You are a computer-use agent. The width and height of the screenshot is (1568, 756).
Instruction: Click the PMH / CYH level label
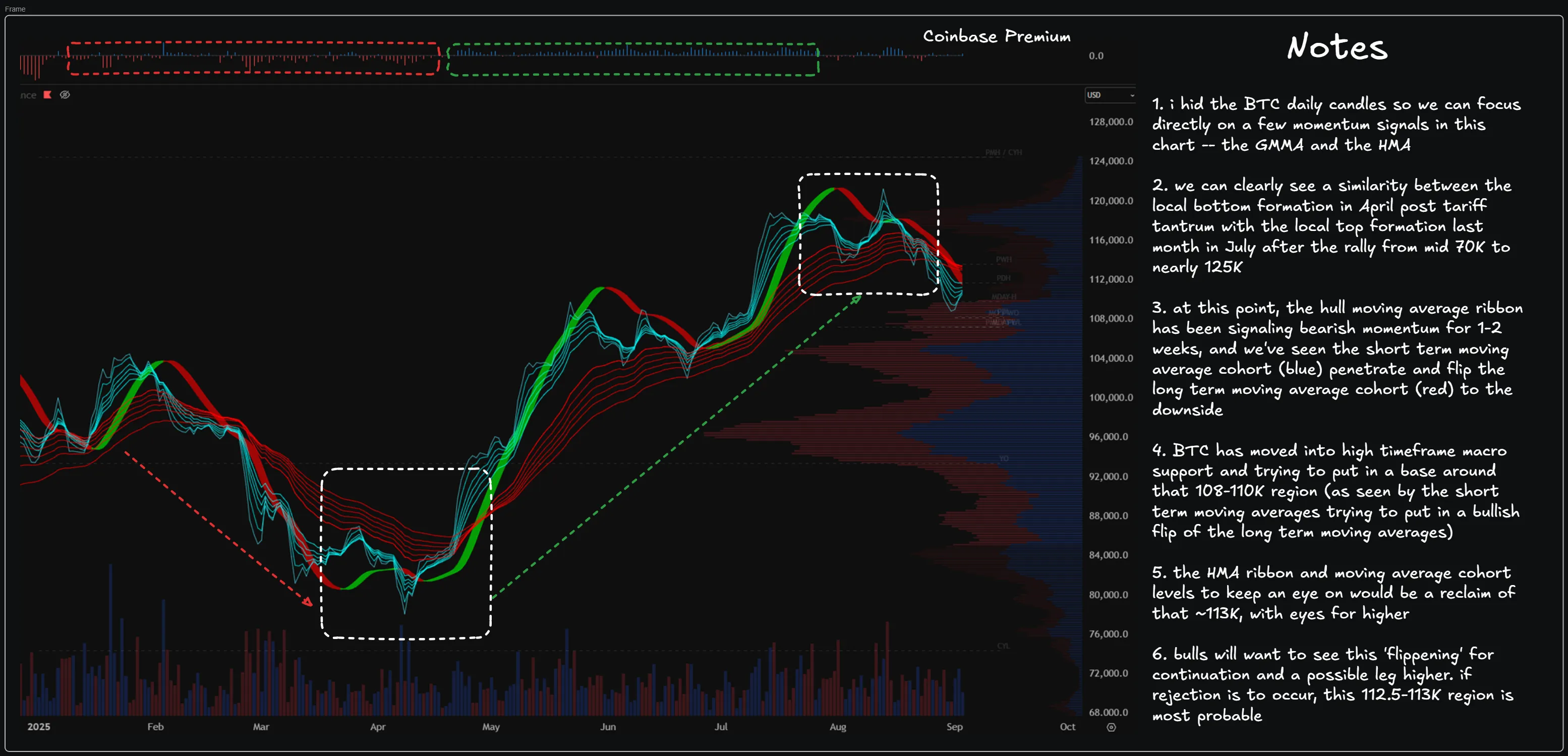(x=1003, y=152)
